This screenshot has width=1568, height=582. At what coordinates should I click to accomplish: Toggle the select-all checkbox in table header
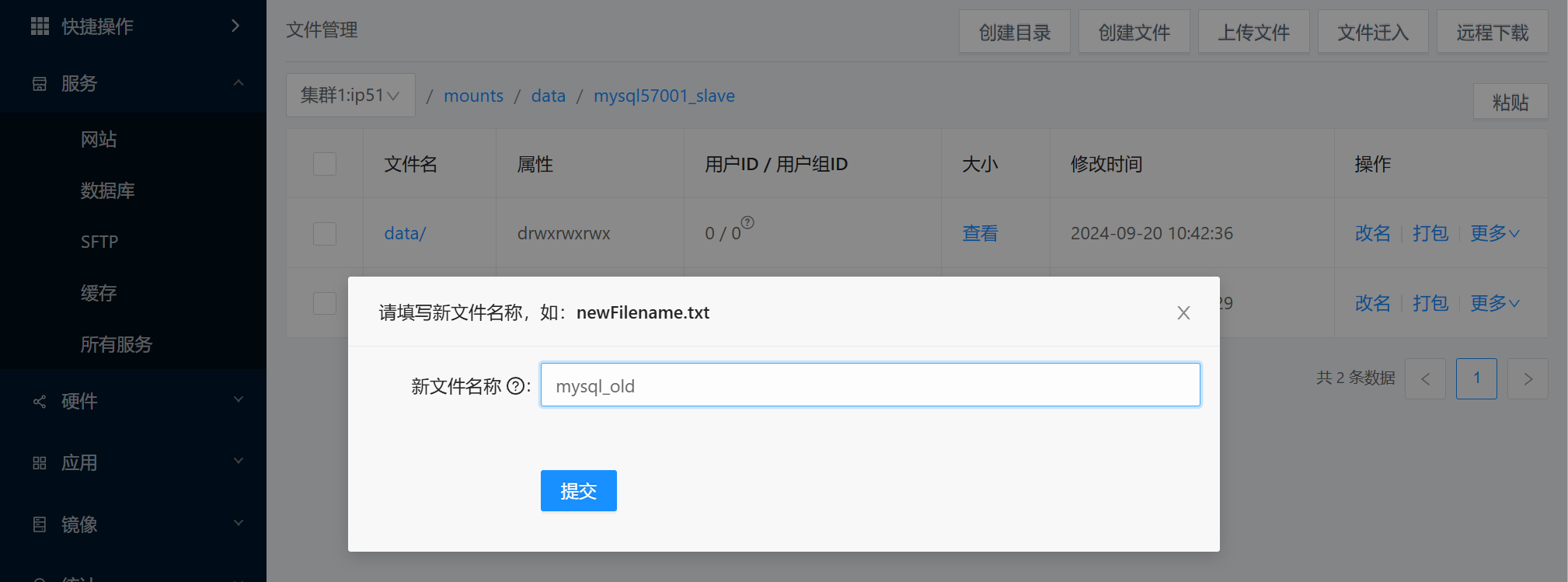pyautogui.click(x=325, y=164)
